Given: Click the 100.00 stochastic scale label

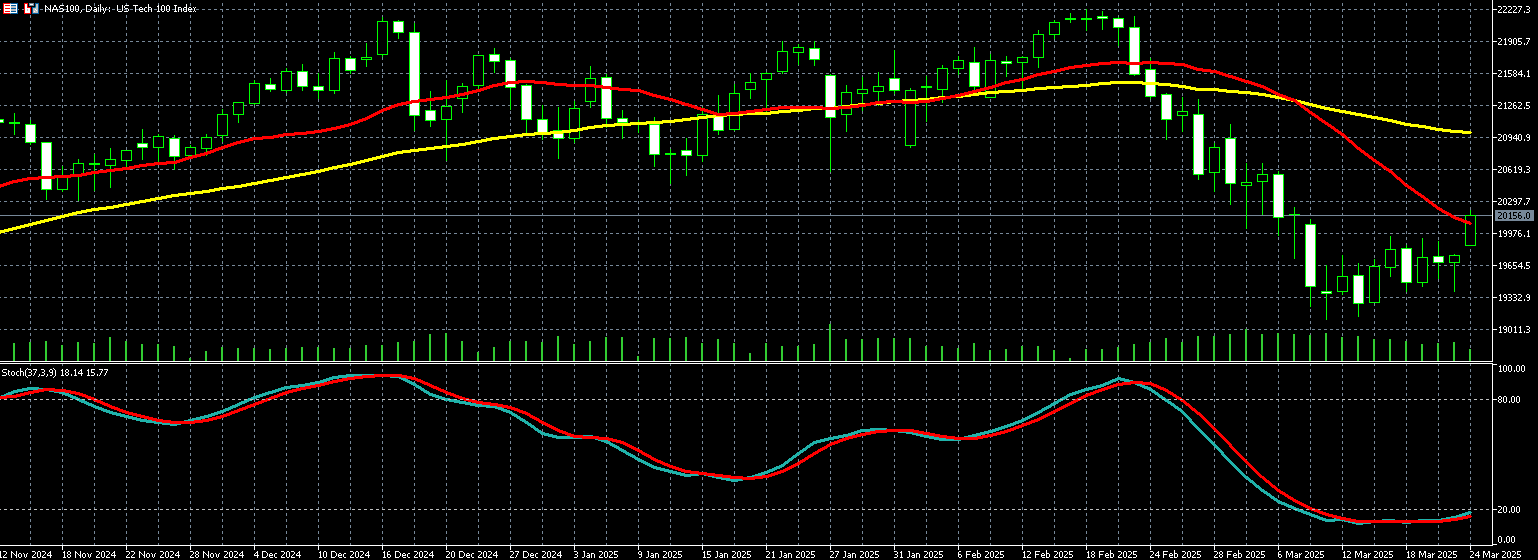Looking at the screenshot, I should [x=1510, y=369].
